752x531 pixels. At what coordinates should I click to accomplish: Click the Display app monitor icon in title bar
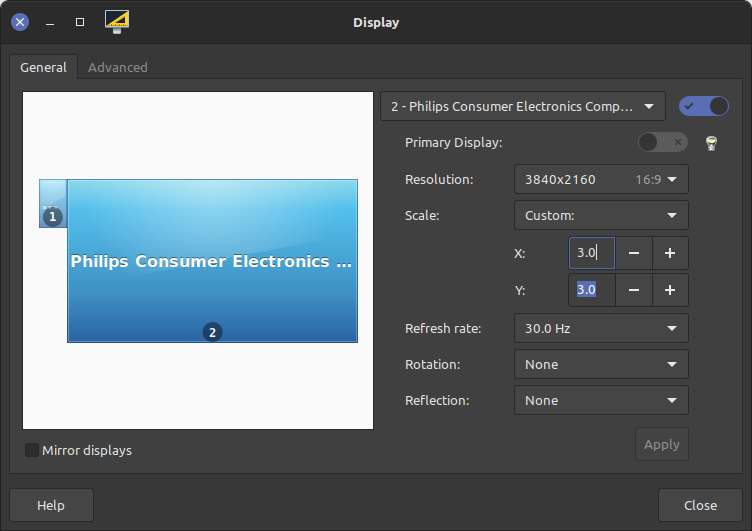pos(117,22)
